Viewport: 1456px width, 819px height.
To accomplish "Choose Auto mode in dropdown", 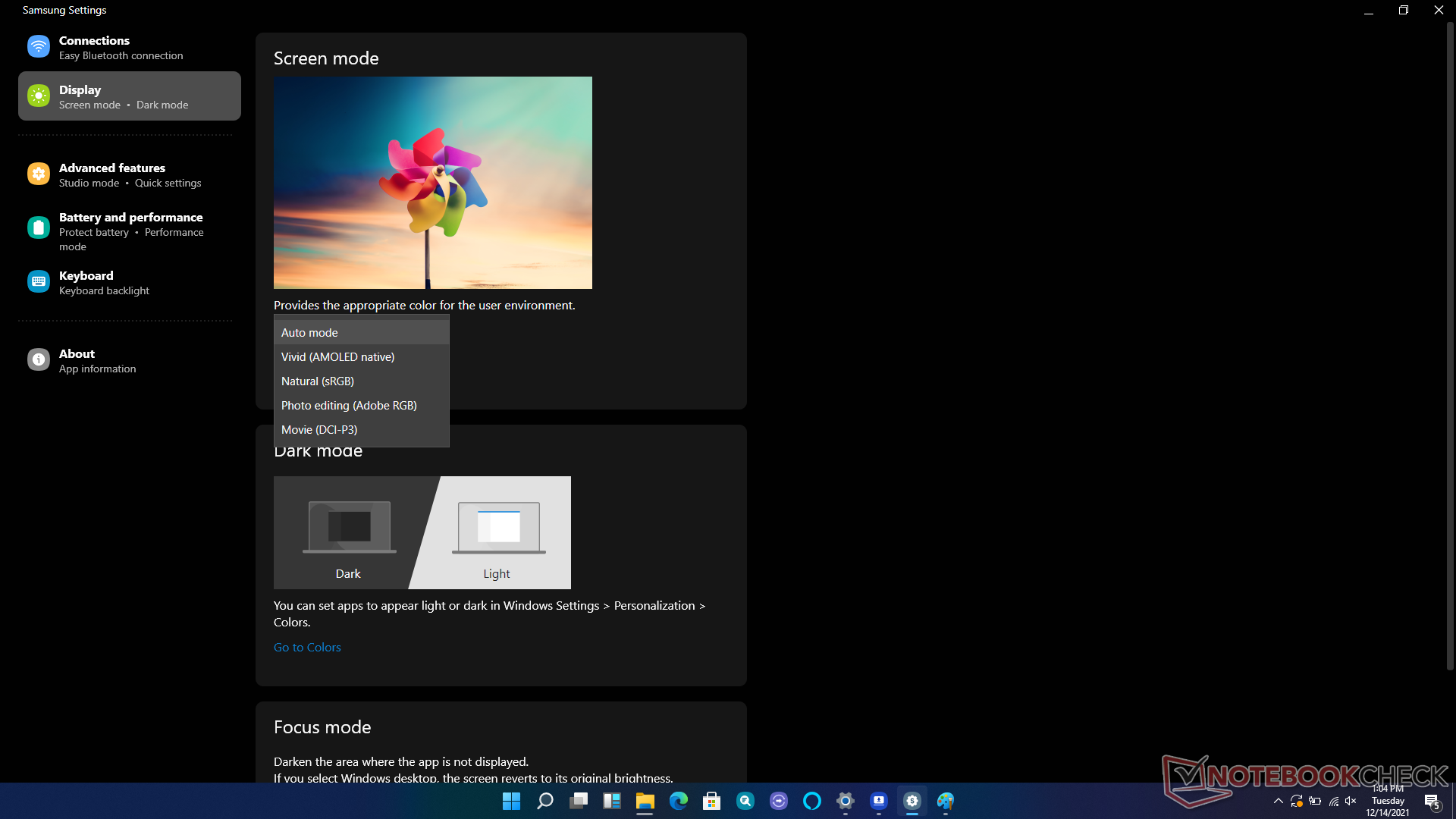I will click(x=361, y=332).
